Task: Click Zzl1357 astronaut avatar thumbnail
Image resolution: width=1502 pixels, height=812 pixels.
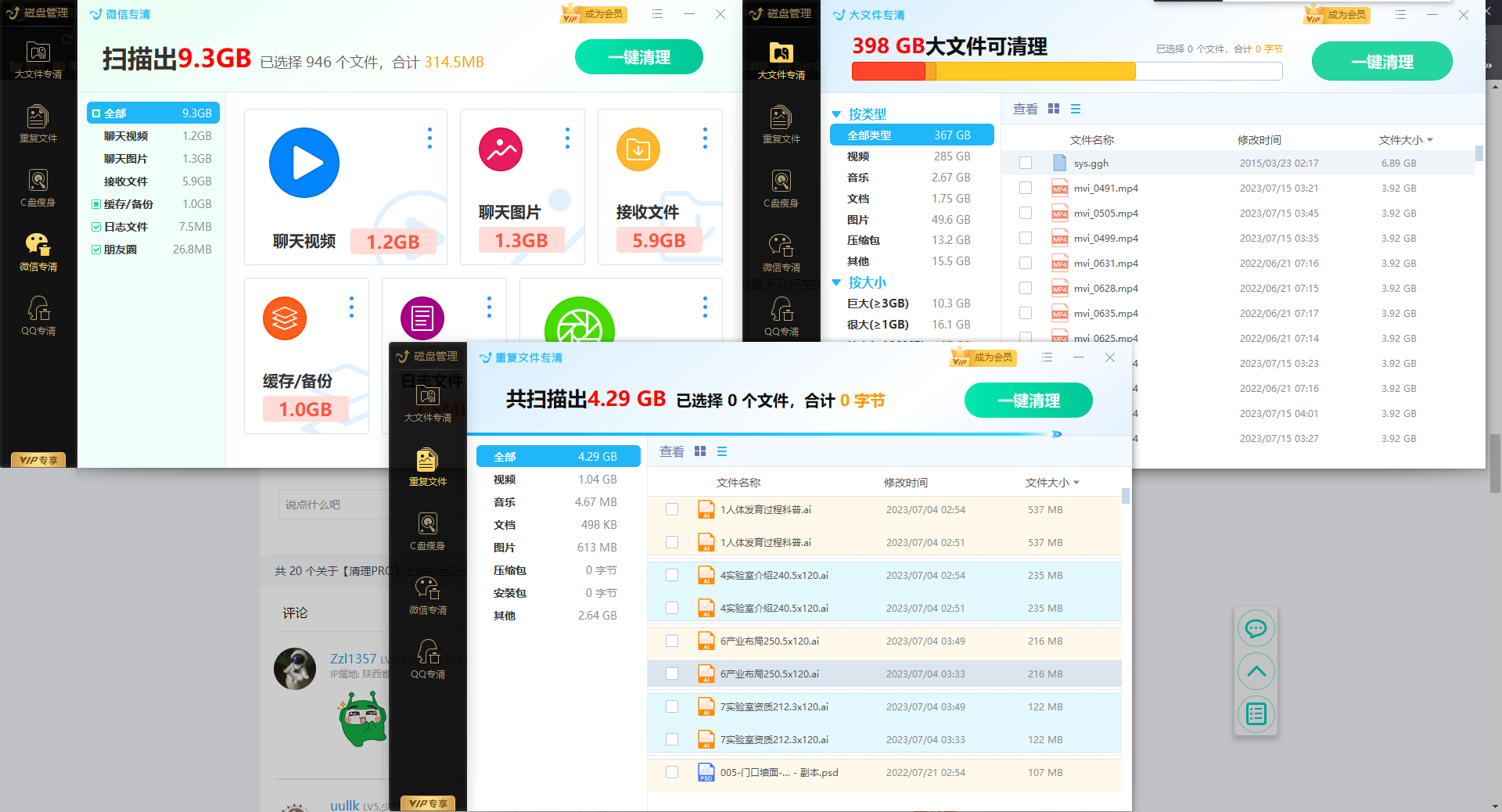Action: point(295,668)
